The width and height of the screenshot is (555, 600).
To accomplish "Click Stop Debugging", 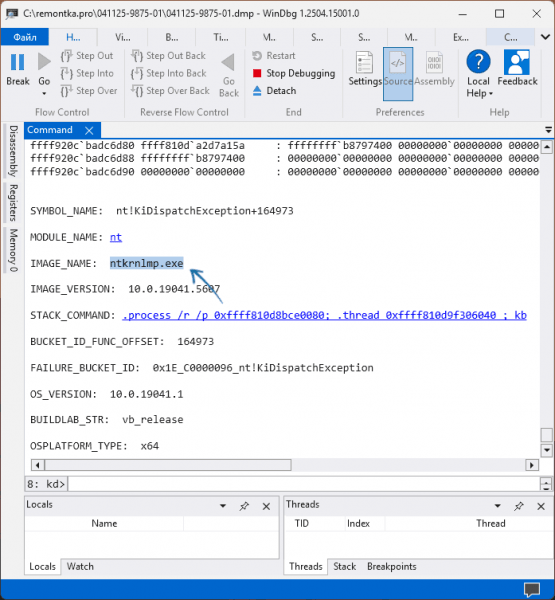I will pos(294,73).
